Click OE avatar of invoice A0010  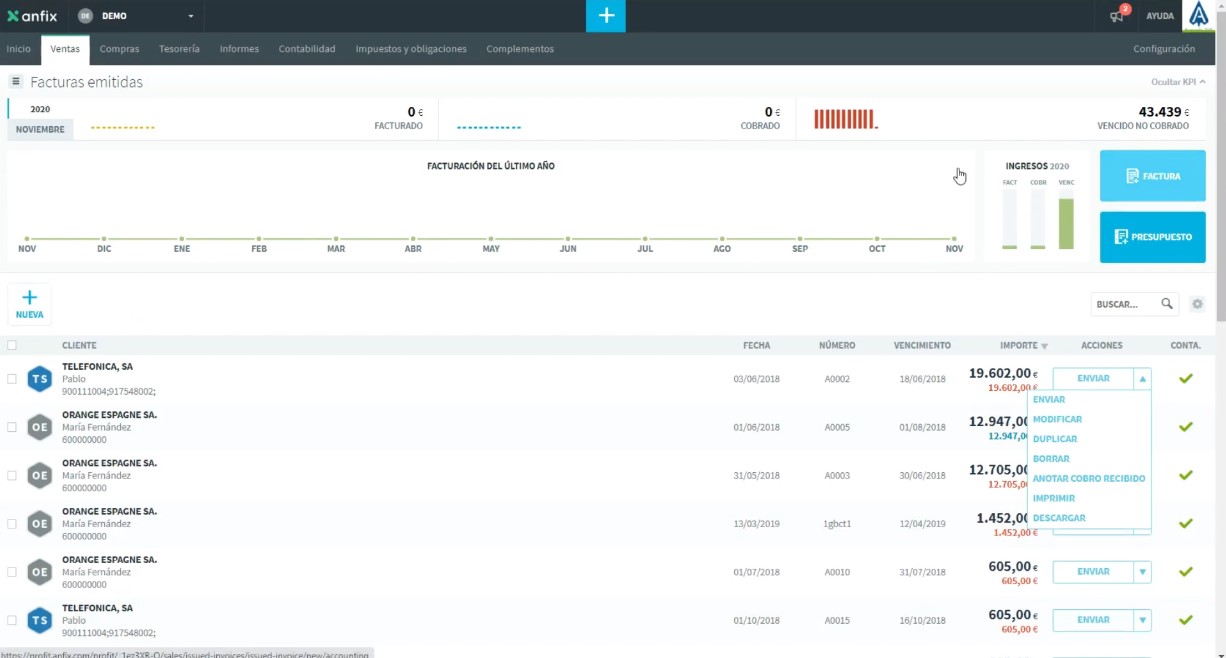coord(39,572)
